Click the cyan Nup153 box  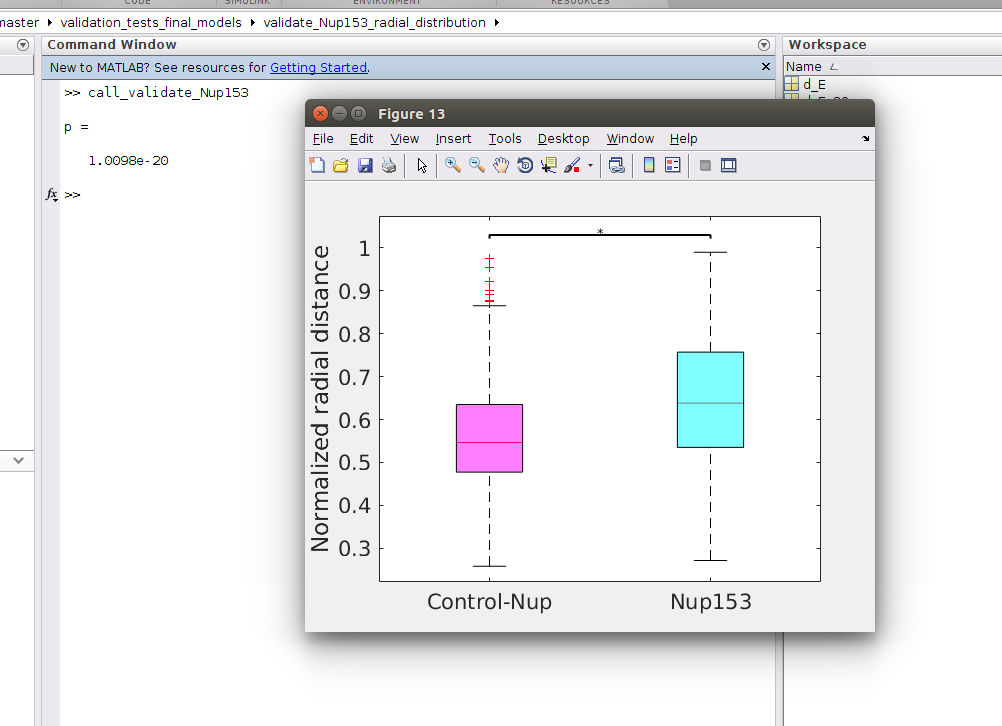tap(711, 399)
